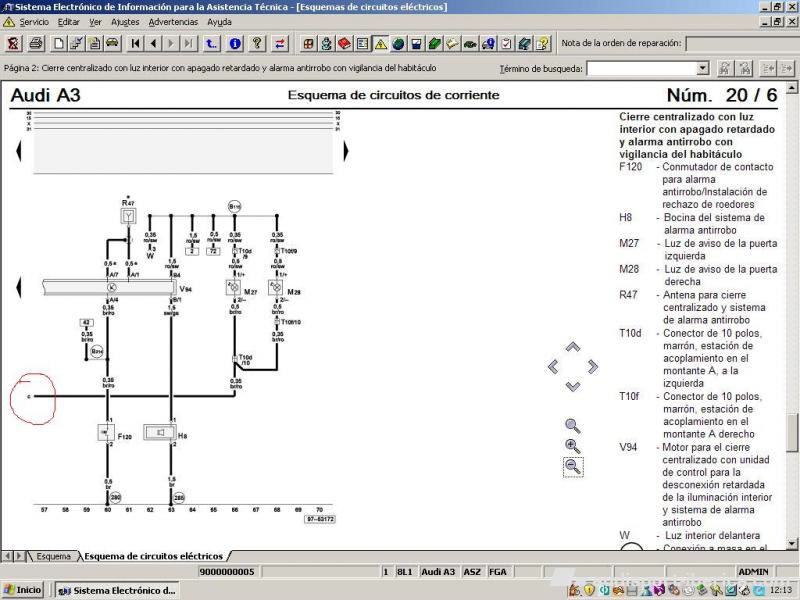Screen dimensions: 800x600
Task: Click the blue 't..' toolbar icon
Action: (211, 43)
